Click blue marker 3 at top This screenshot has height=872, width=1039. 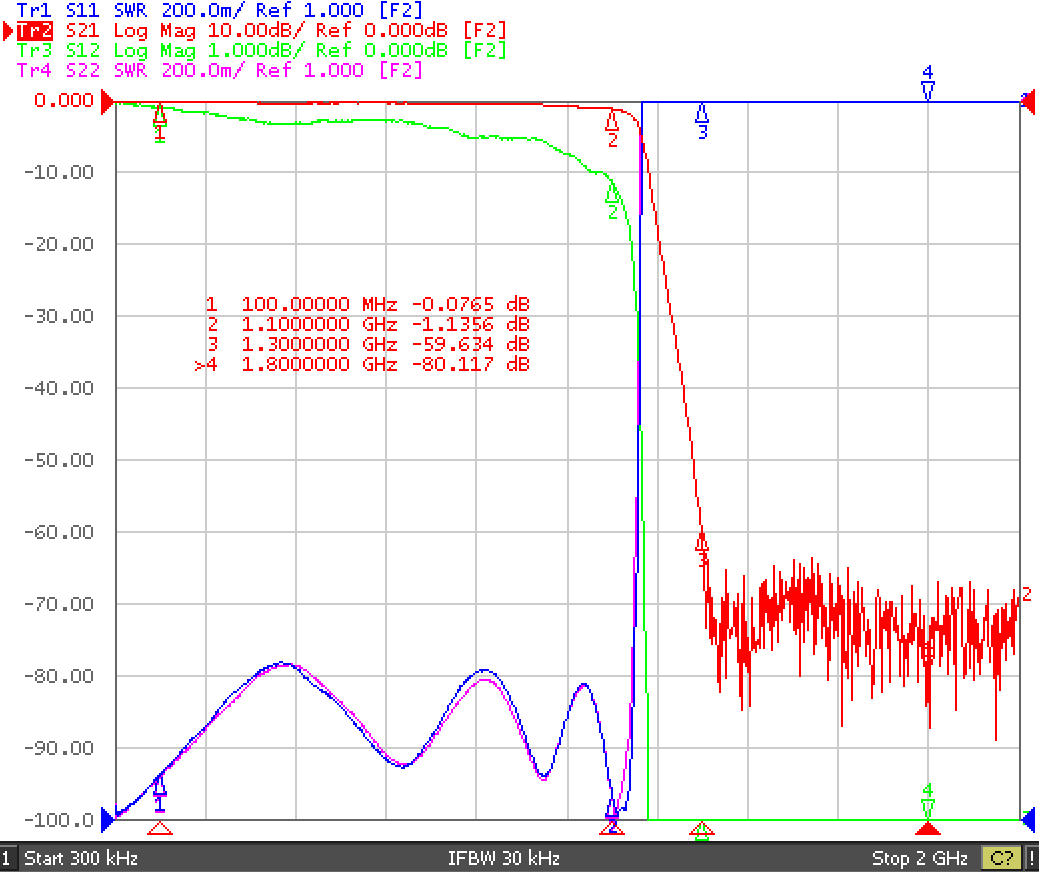coord(702,120)
